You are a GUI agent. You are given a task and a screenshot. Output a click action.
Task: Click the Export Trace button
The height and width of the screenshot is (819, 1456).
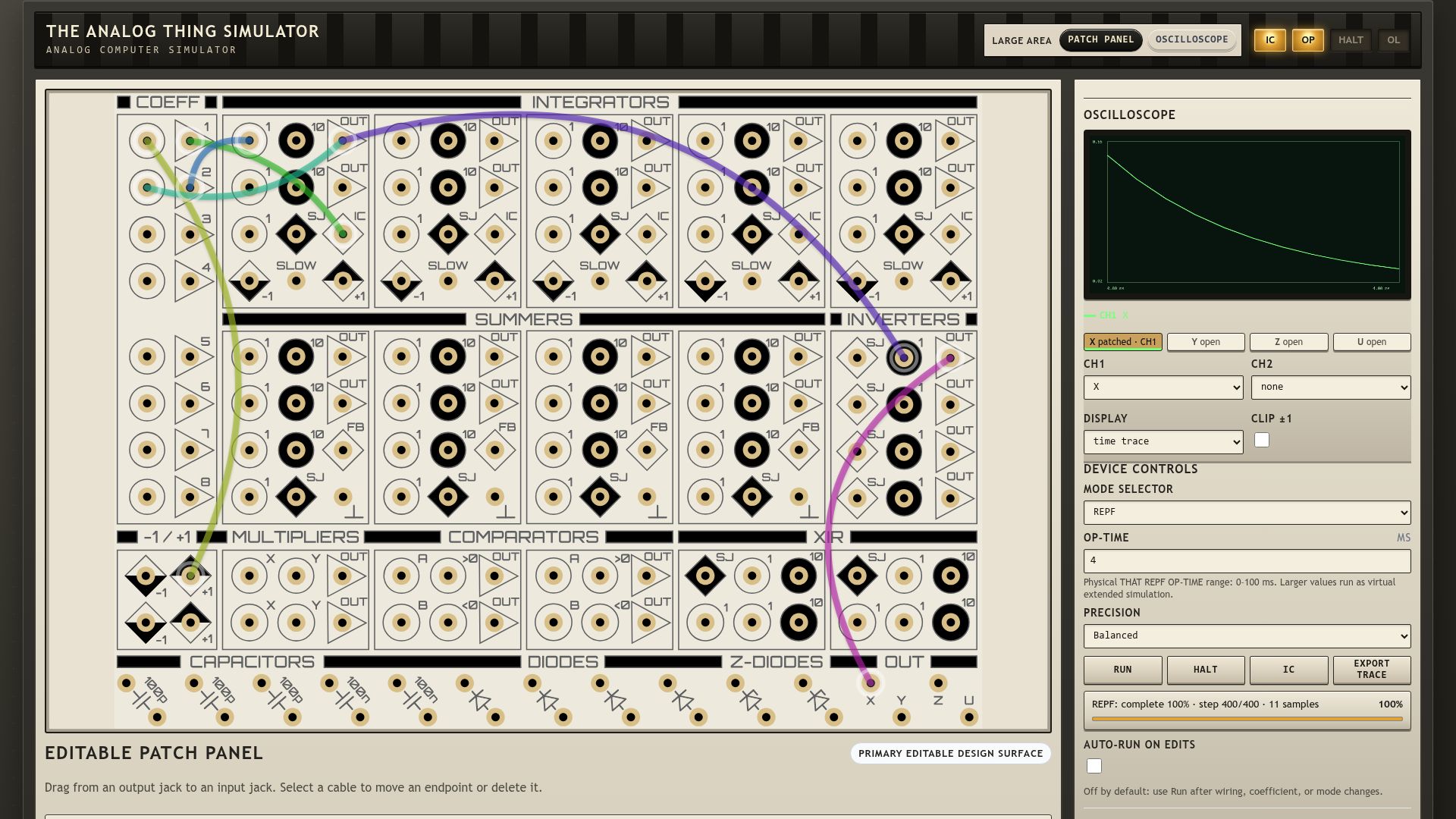pyautogui.click(x=1372, y=670)
